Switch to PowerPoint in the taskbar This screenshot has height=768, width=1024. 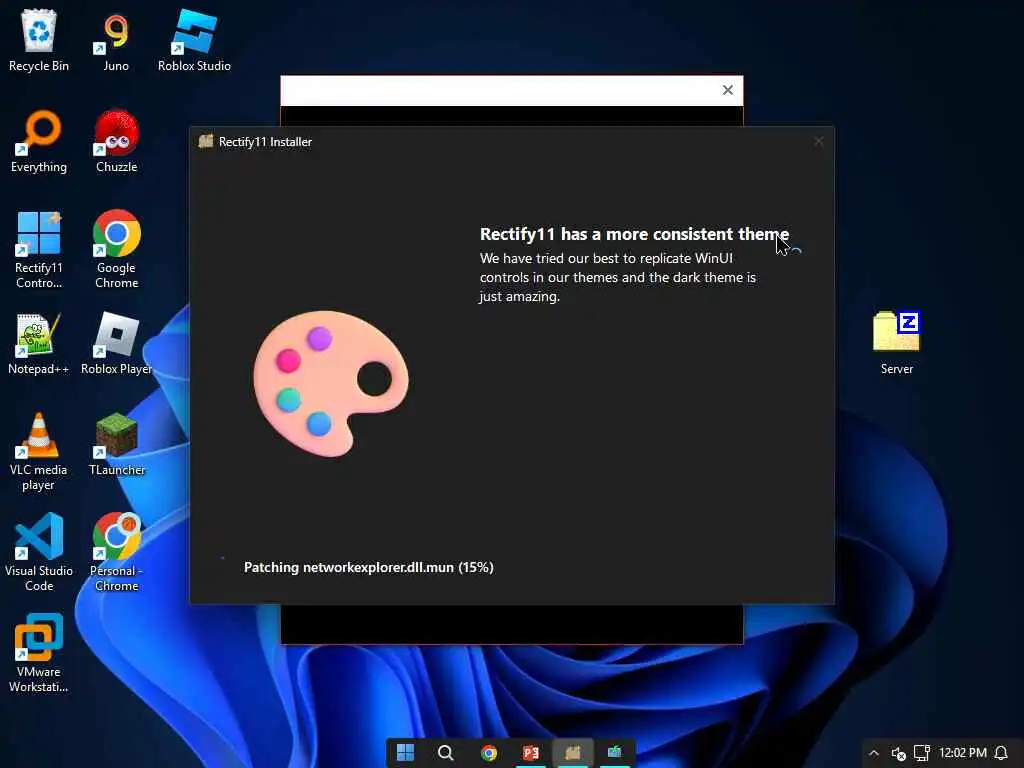(x=531, y=753)
